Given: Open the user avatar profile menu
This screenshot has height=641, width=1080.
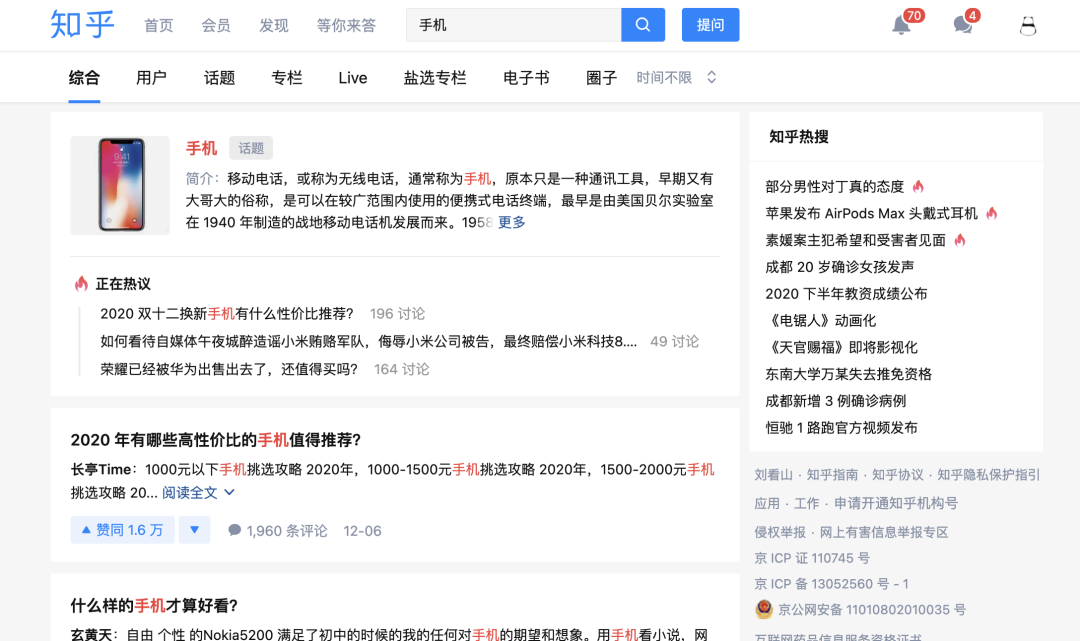Looking at the screenshot, I should (x=1028, y=25).
